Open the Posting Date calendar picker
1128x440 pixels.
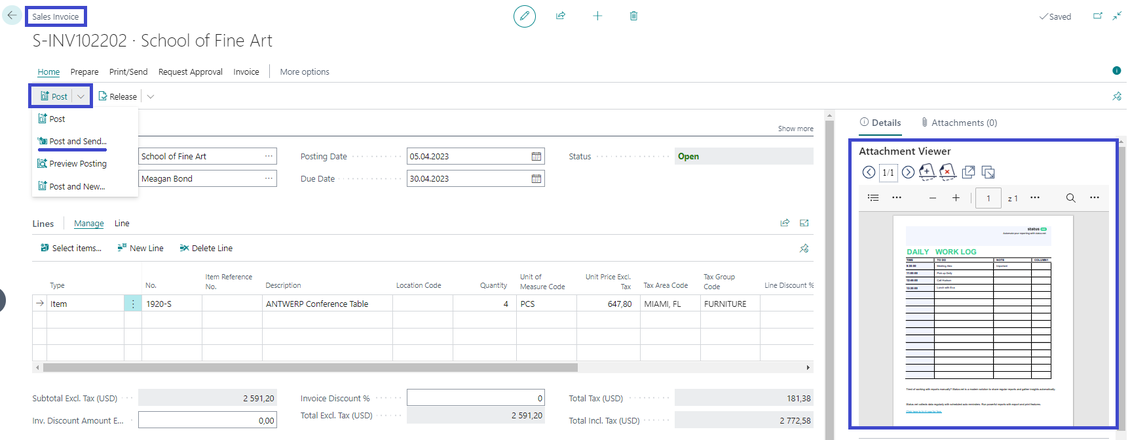tap(537, 157)
